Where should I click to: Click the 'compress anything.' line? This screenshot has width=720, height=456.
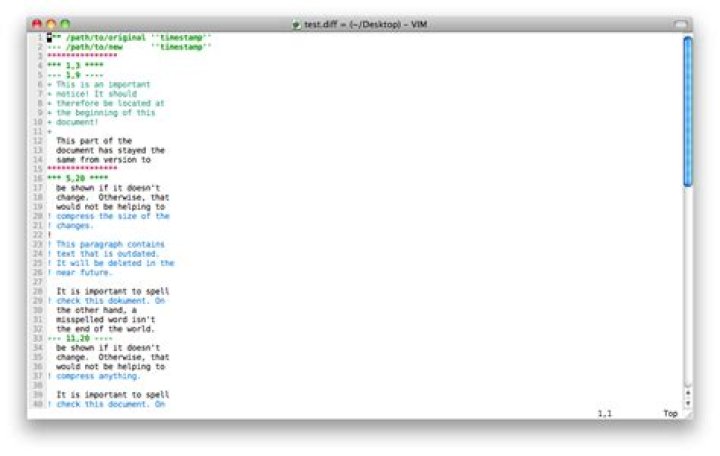point(98,376)
